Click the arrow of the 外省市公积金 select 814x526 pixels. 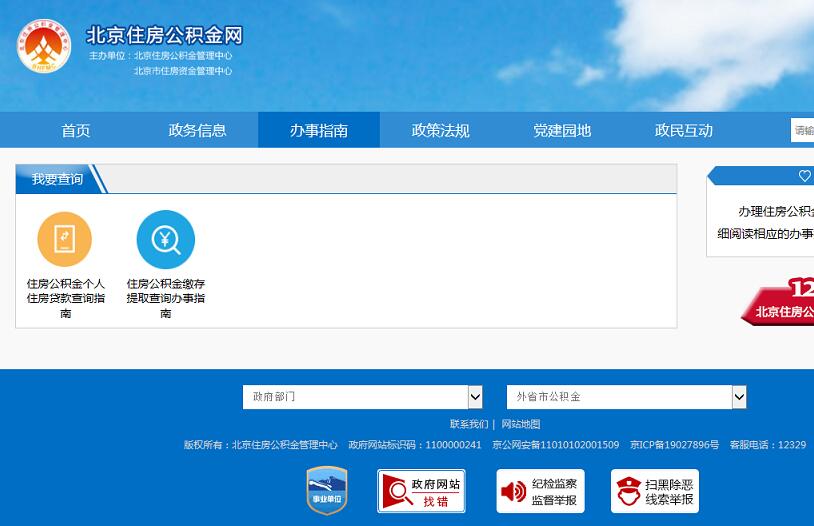[x=739, y=397]
